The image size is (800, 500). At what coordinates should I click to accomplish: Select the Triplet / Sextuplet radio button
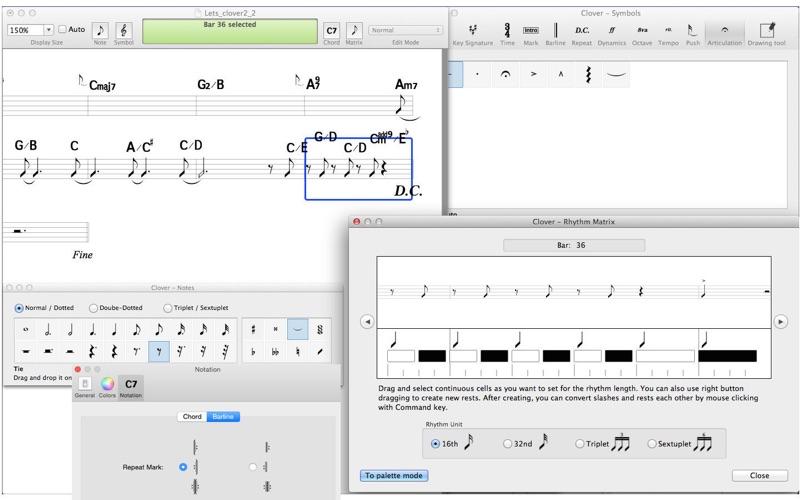[167, 308]
